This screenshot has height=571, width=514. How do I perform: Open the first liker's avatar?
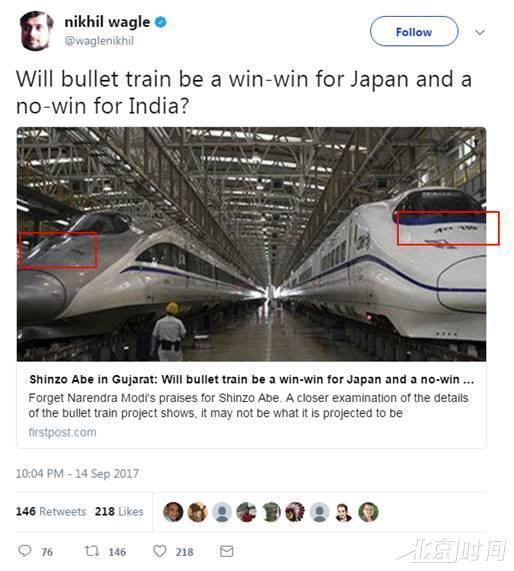(173, 512)
